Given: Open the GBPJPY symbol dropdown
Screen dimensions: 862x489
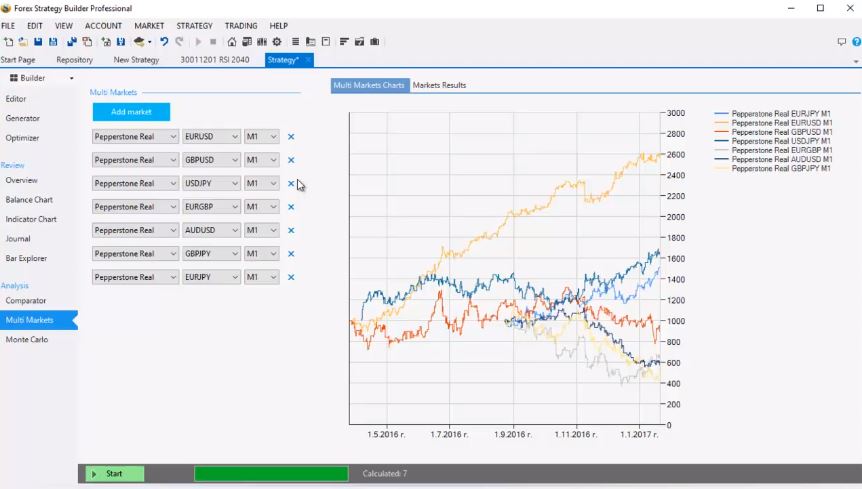Looking at the screenshot, I should point(212,254).
